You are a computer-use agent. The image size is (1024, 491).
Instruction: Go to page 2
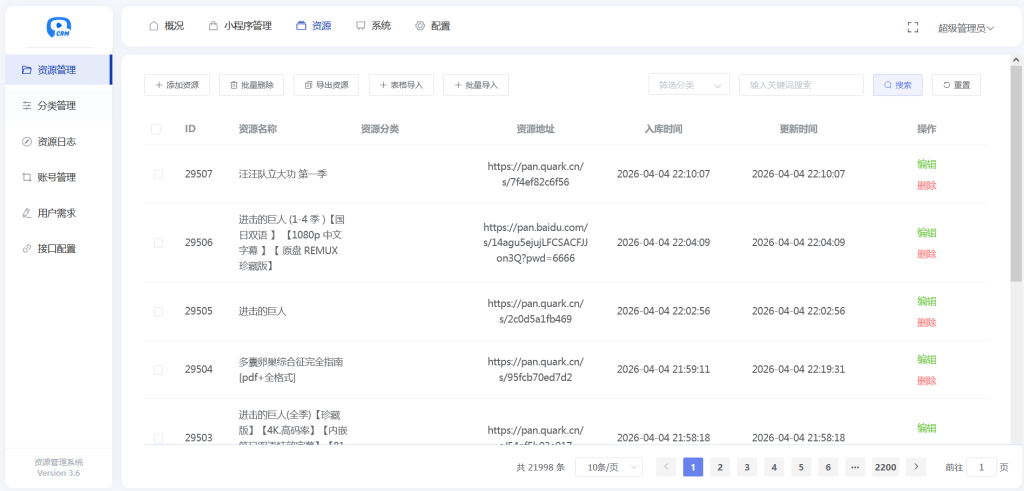[720, 467]
